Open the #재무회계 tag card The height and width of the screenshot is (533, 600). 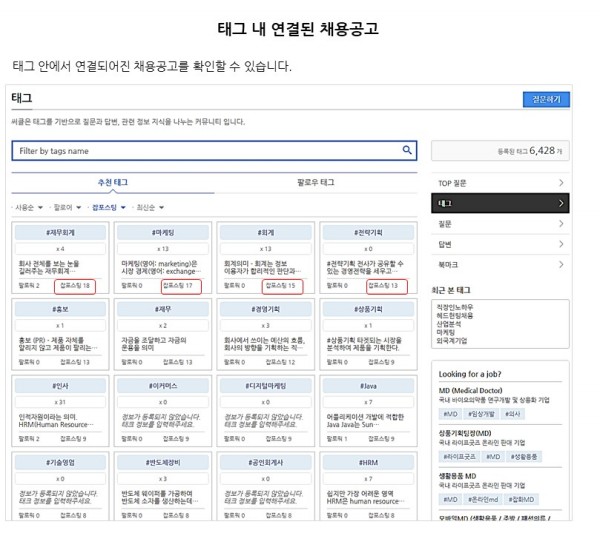pos(62,232)
